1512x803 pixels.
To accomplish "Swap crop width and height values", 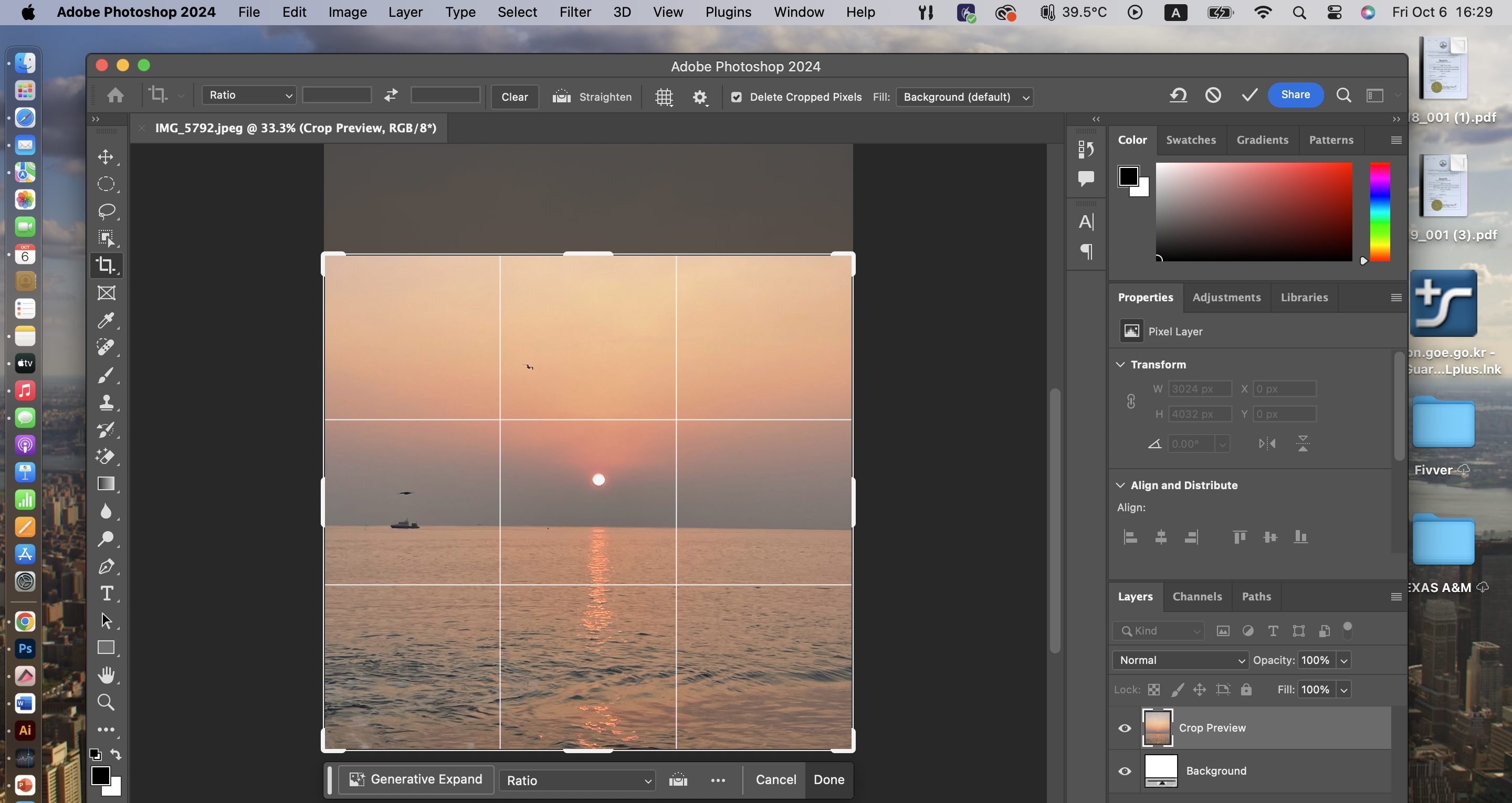I will 391,95.
